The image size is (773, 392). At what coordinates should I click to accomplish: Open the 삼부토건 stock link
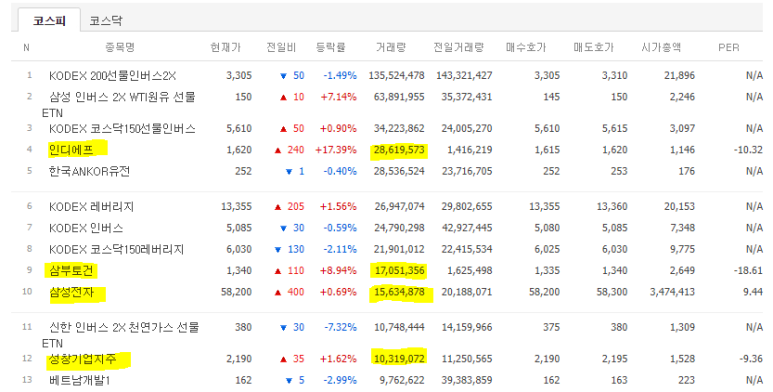[71, 271]
